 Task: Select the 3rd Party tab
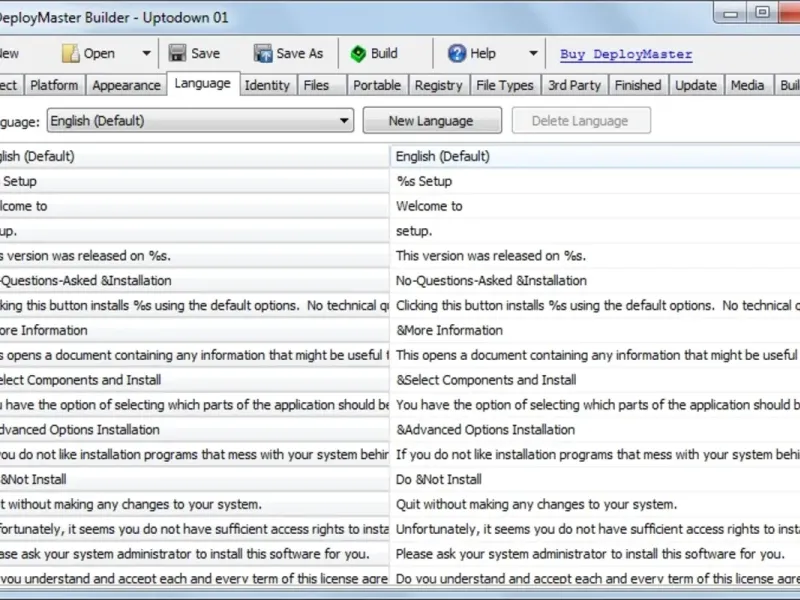[x=574, y=85]
